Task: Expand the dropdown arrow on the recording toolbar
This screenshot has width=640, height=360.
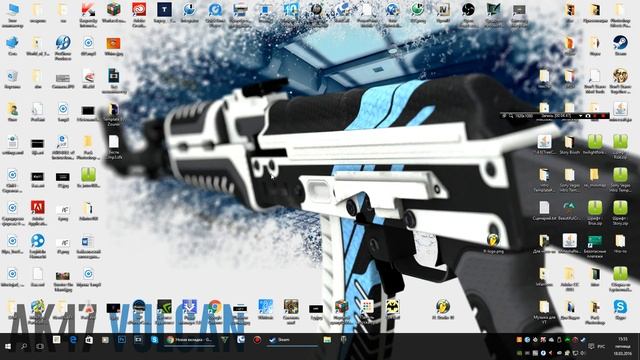Action: pyautogui.click(x=580, y=116)
